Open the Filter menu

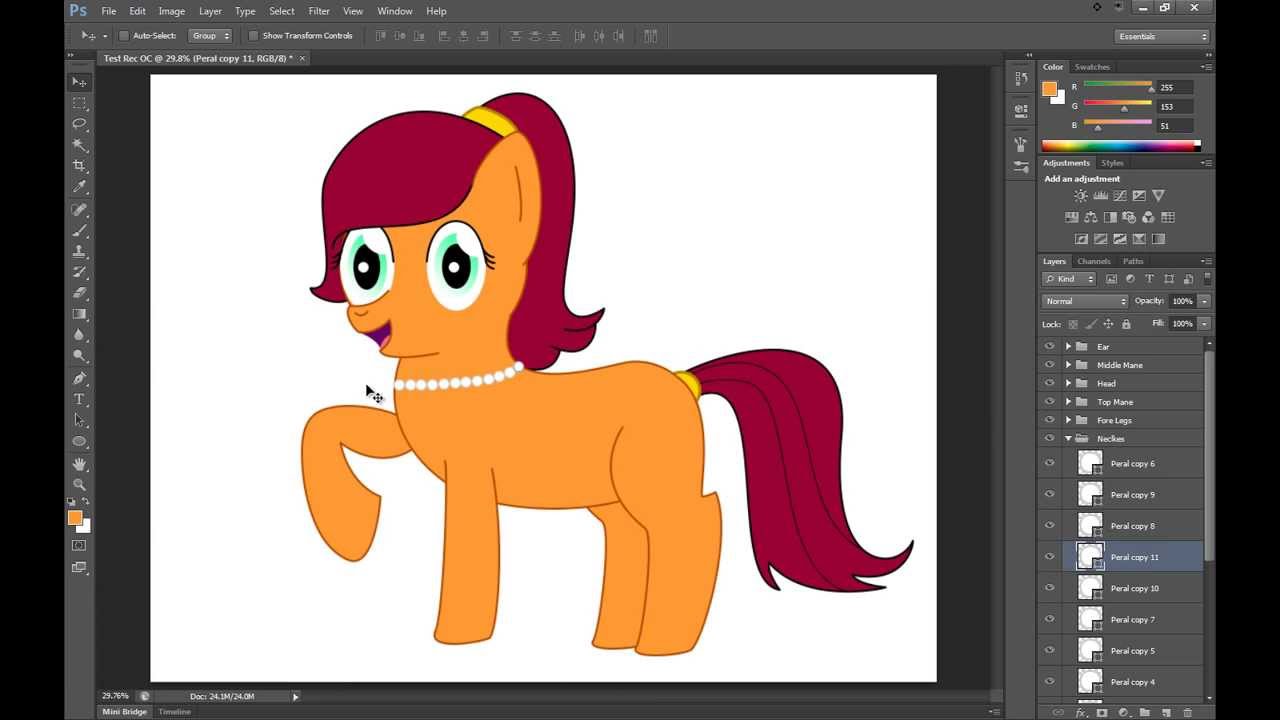coord(319,11)
